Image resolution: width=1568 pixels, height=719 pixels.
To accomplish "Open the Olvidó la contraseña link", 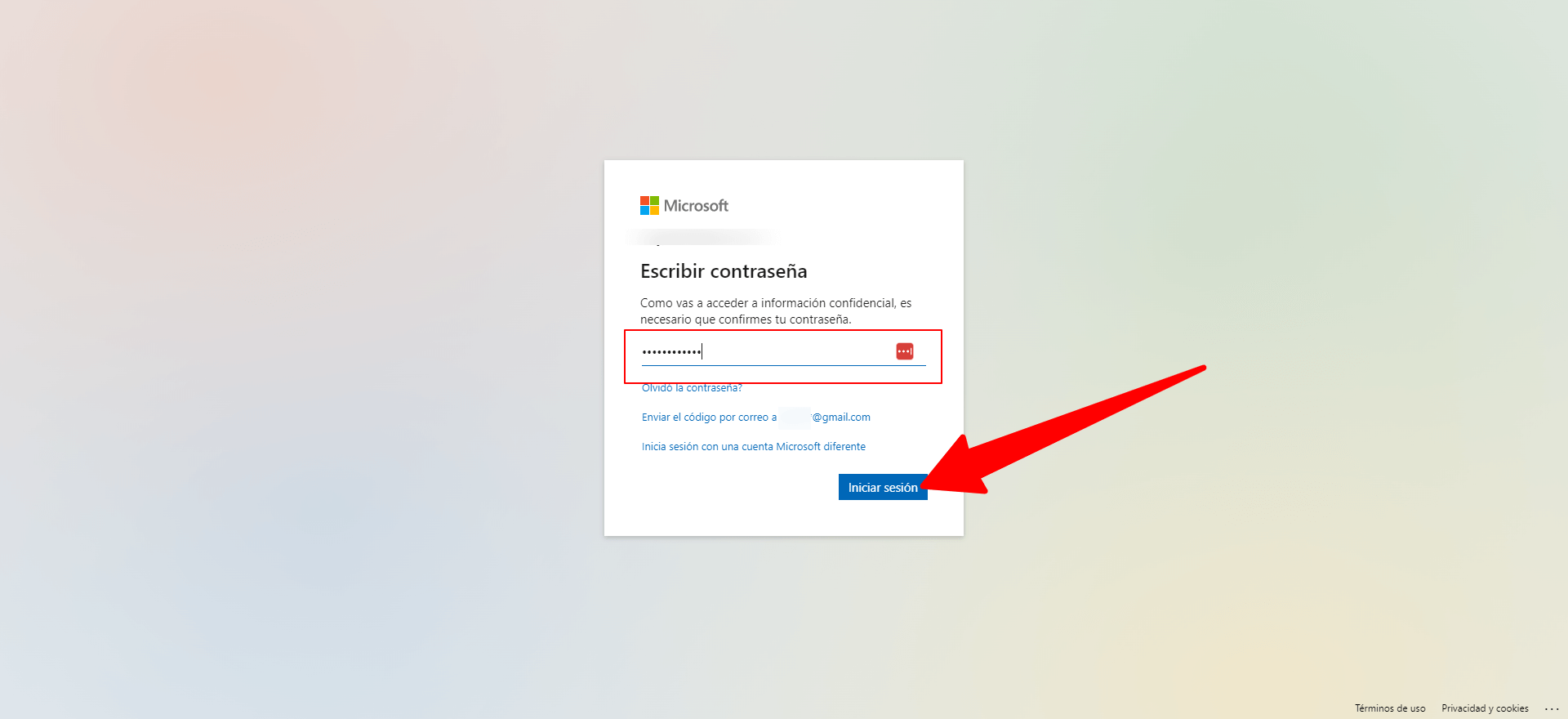I will pyautogui.click(x=692, y=388).
